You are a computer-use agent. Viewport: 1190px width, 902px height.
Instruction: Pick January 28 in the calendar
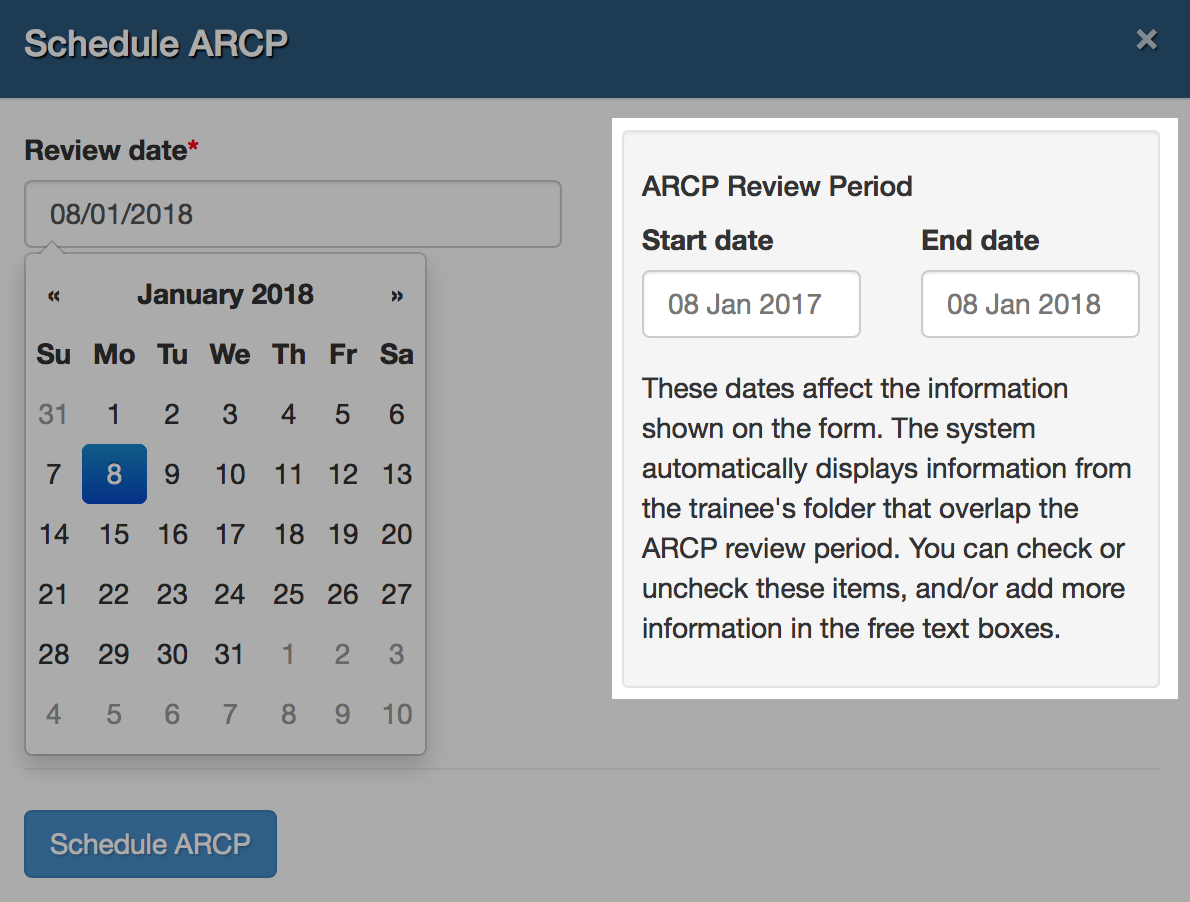[54, 654]
